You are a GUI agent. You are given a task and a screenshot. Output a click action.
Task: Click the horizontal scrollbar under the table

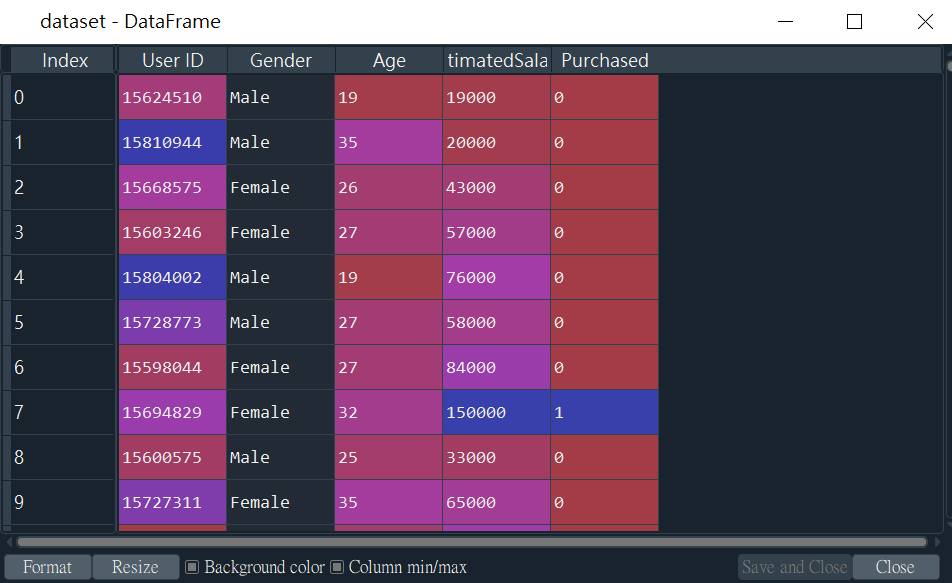point(471,542)
